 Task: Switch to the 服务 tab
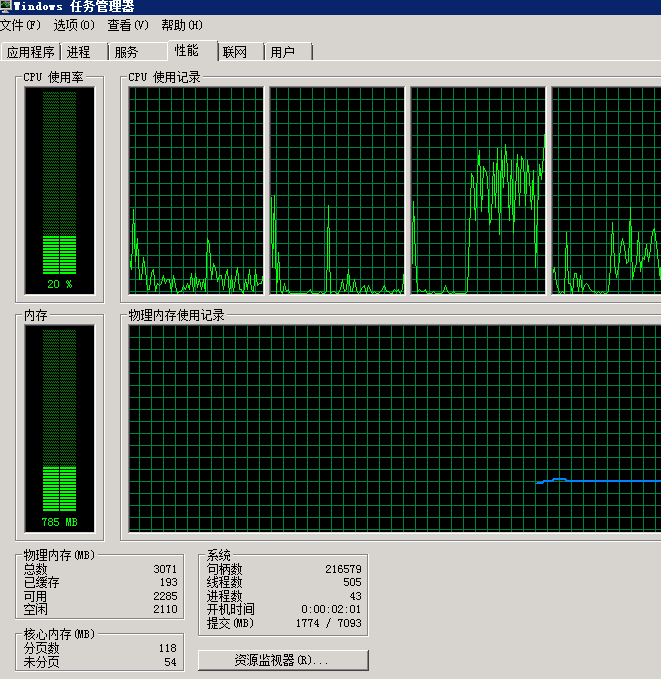[x=138, y=52]
